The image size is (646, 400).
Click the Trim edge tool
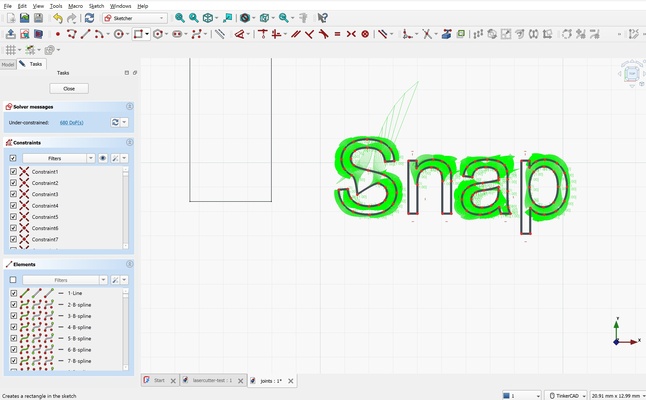tap(427, 34)
